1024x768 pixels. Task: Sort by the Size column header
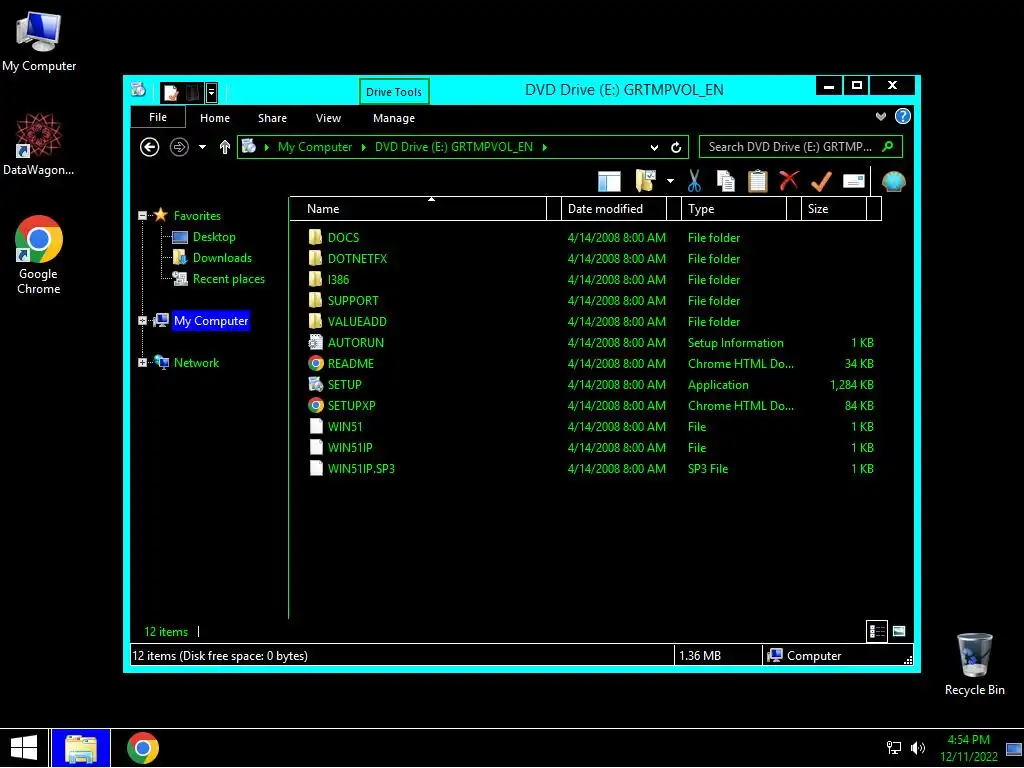click(834, 209)
